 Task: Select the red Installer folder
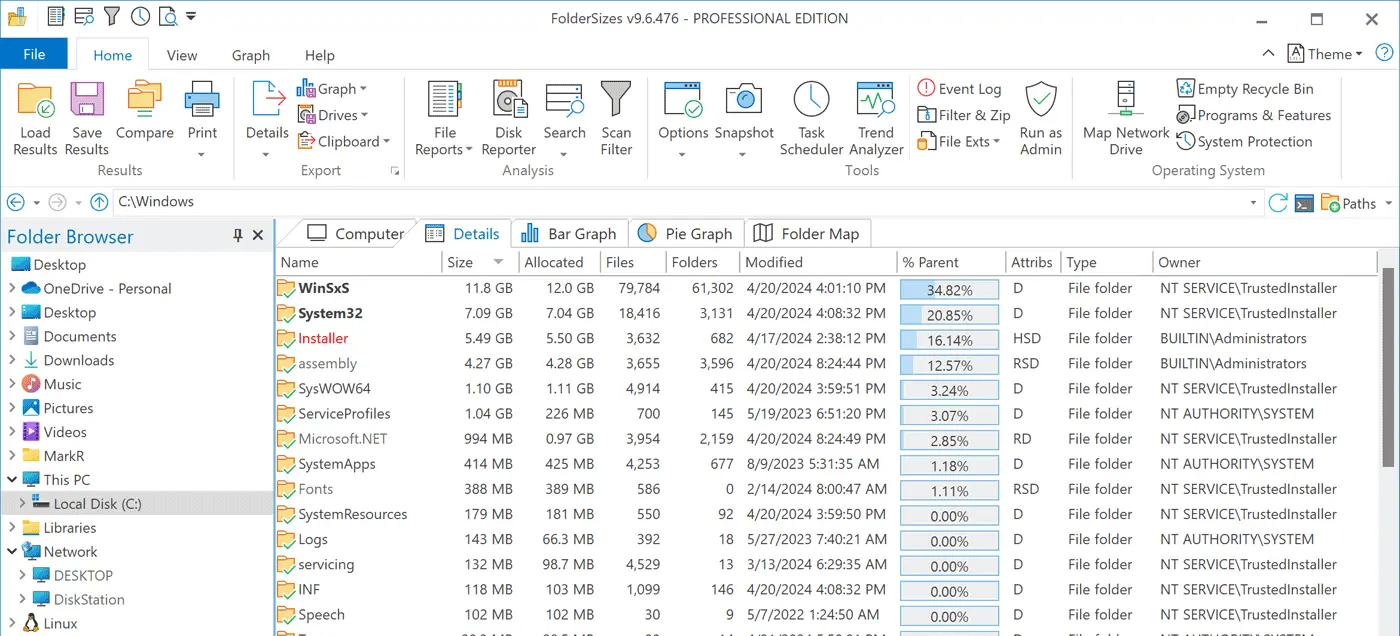click(323, 338)
